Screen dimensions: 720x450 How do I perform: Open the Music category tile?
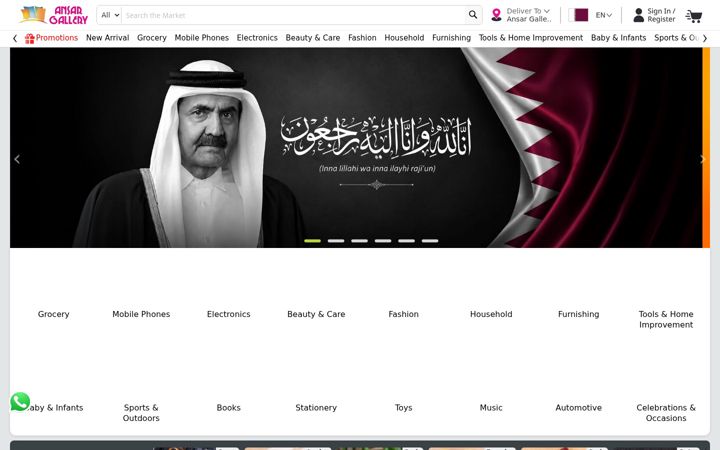pyautogui.click(x=491, y=407)
